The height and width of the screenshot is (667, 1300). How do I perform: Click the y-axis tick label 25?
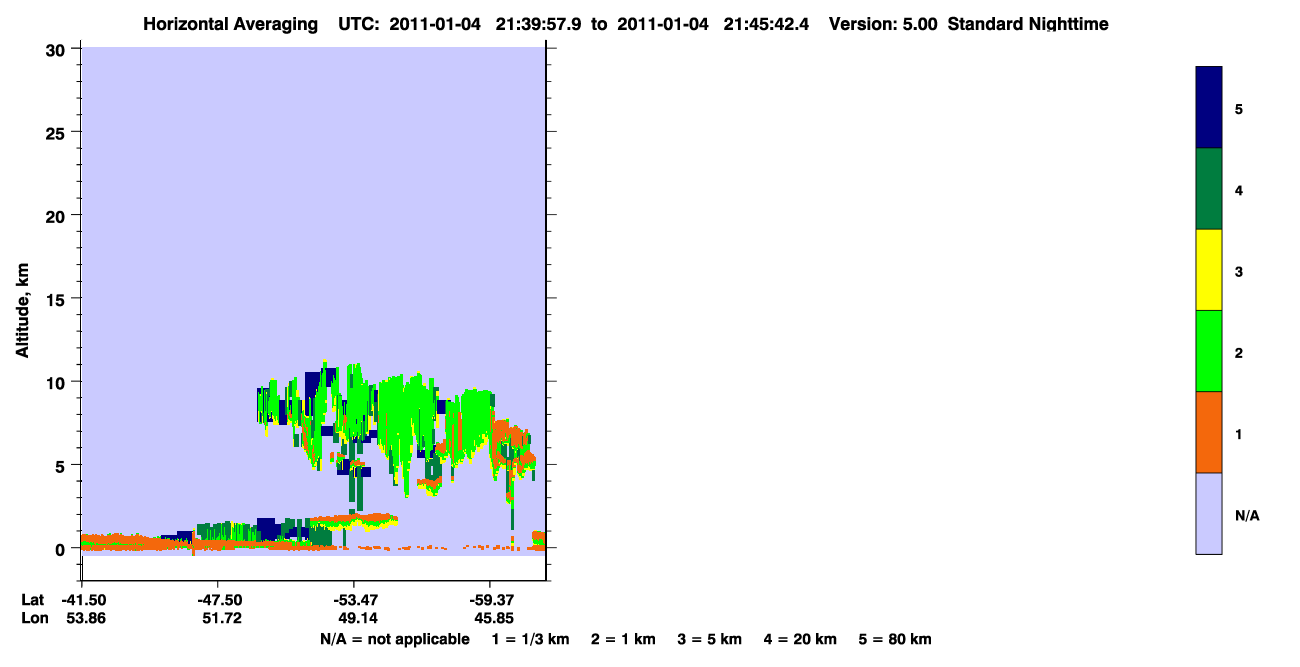57,132
